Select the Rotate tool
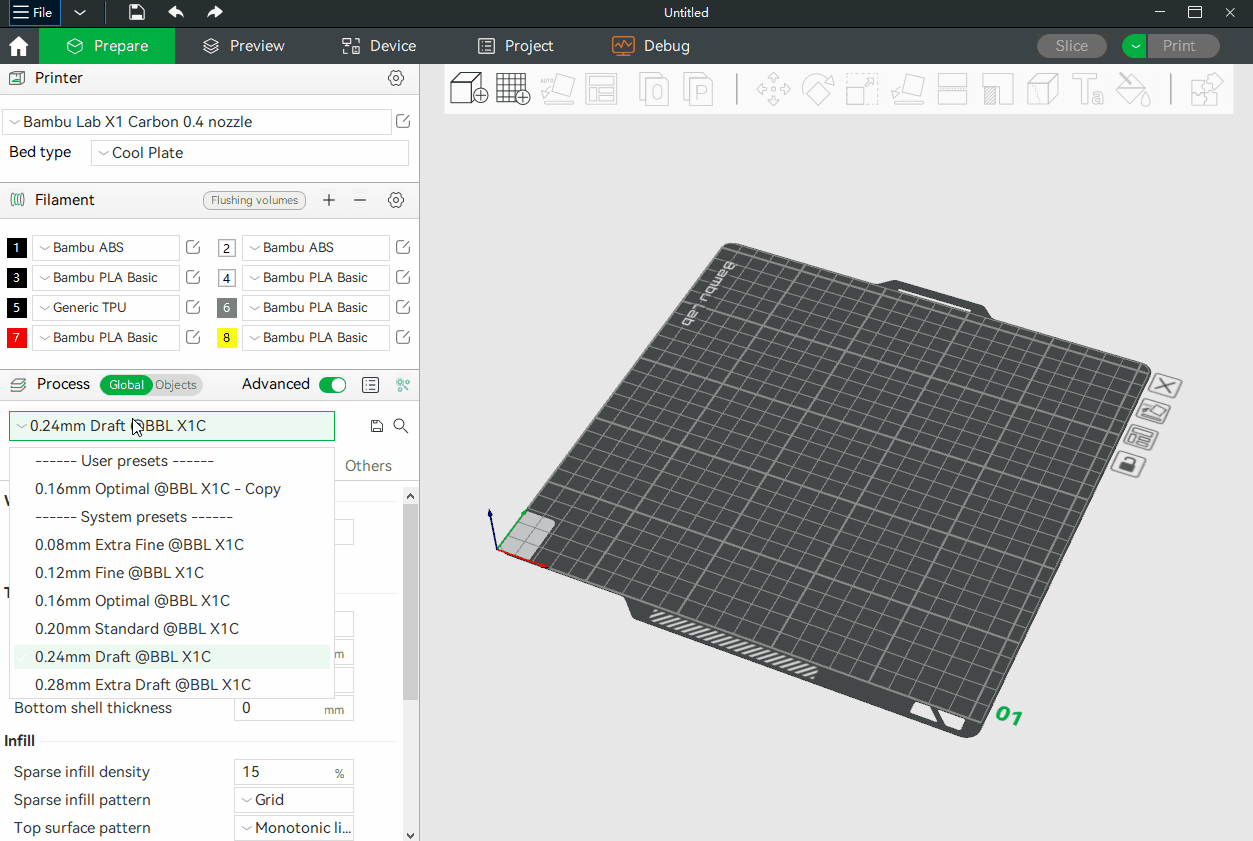This screenshot has height=841, width=1253. 818,89
